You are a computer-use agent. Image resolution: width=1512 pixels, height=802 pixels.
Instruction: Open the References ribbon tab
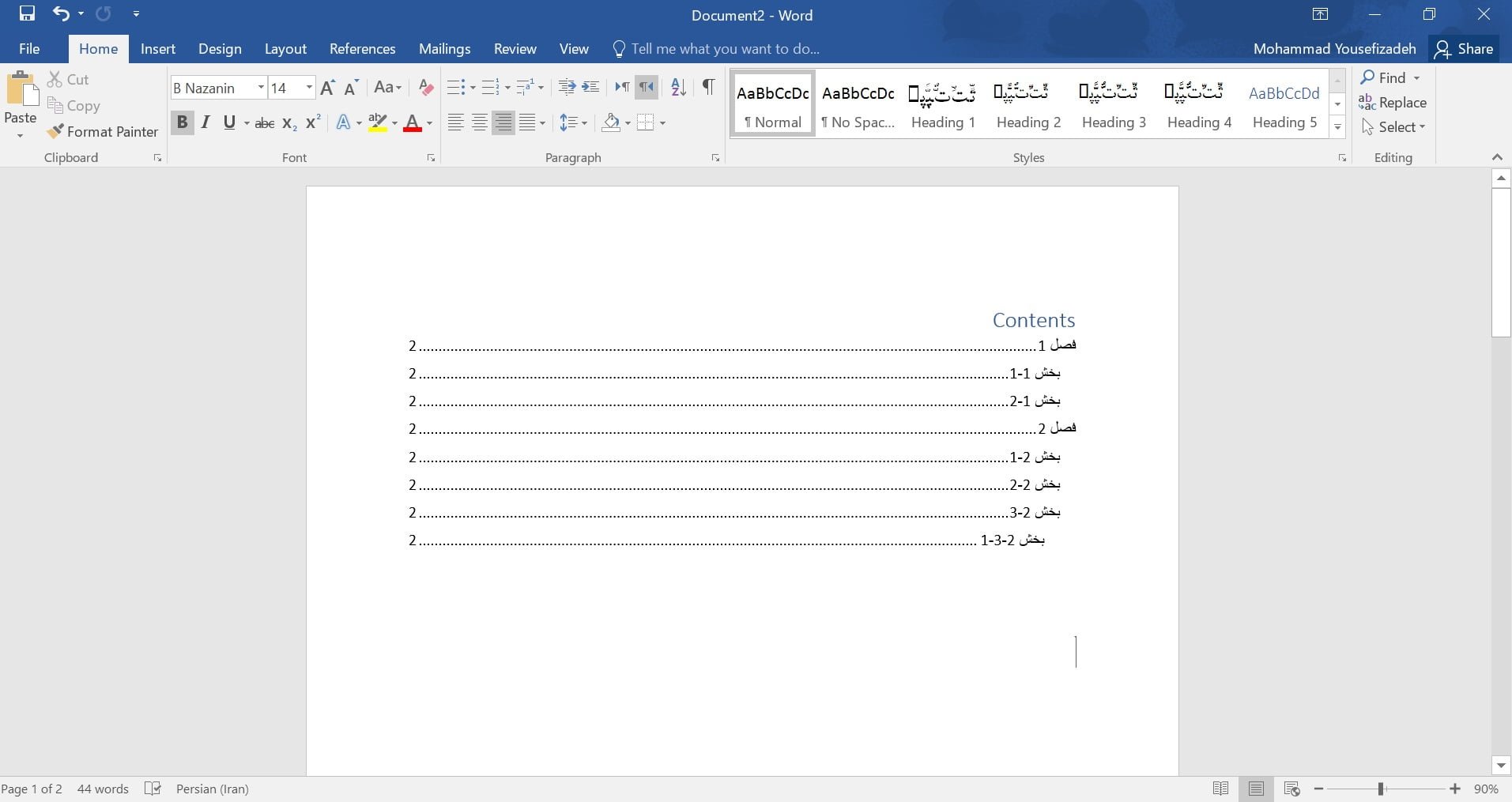pyautogui.click(x=362, y=49)
